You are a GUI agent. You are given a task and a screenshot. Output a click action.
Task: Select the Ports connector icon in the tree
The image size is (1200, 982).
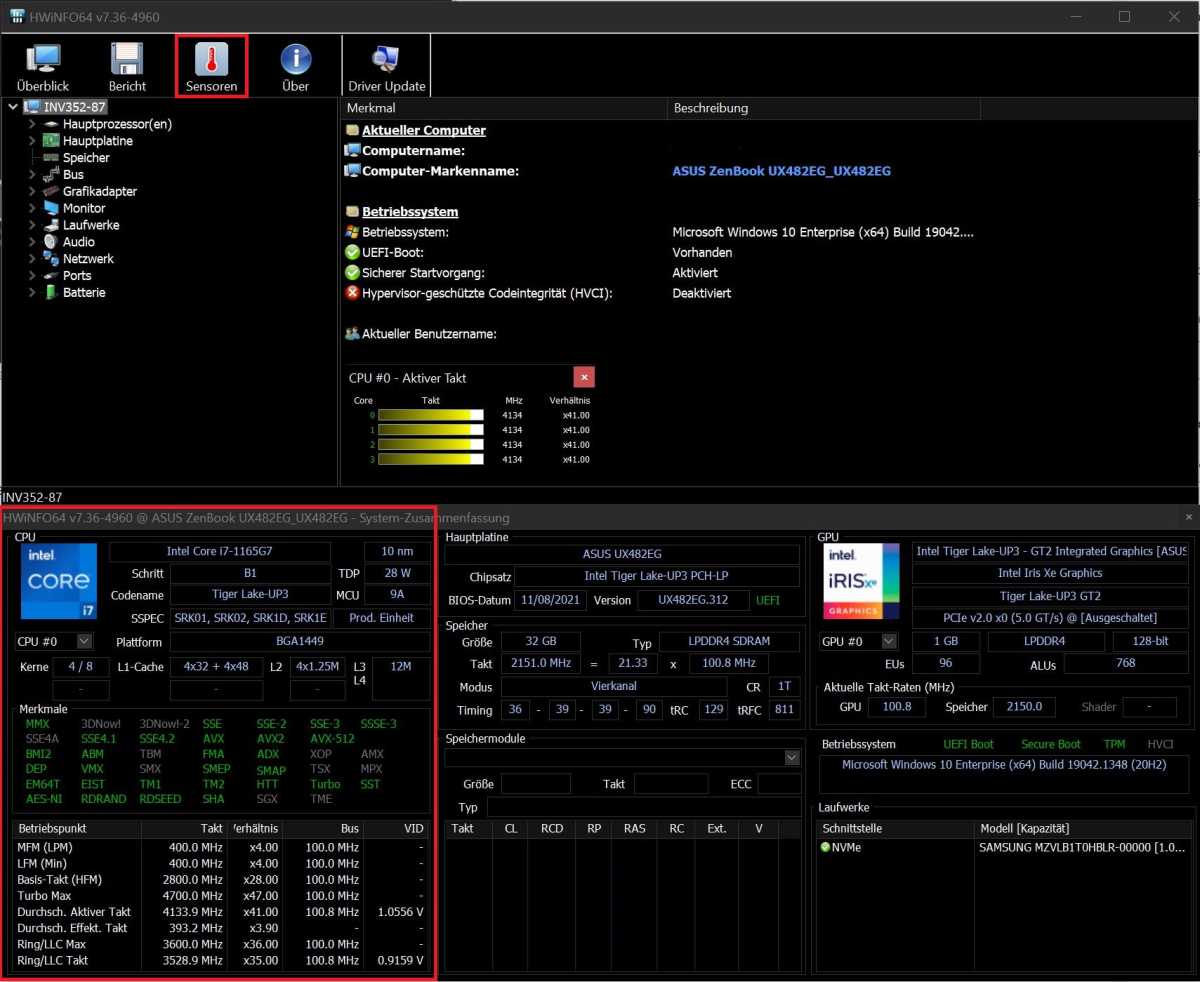[x=52, y=276]
